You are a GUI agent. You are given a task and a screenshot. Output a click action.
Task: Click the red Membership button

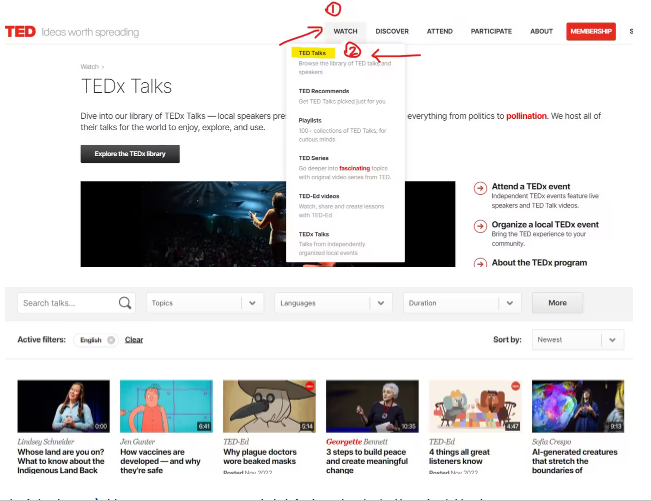[x=591, y=31]
